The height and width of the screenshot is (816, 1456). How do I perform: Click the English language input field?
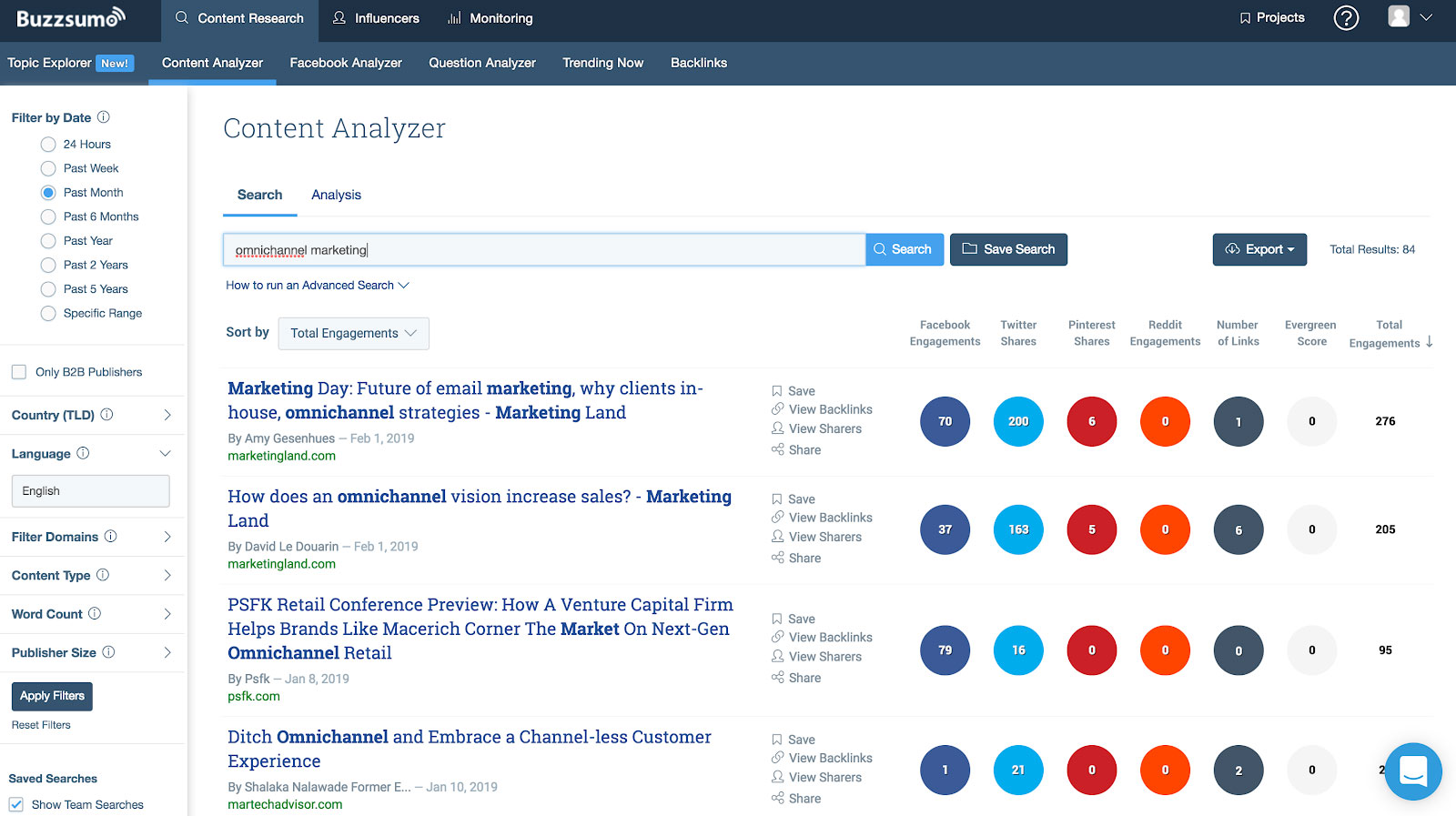tap(90, 491)
